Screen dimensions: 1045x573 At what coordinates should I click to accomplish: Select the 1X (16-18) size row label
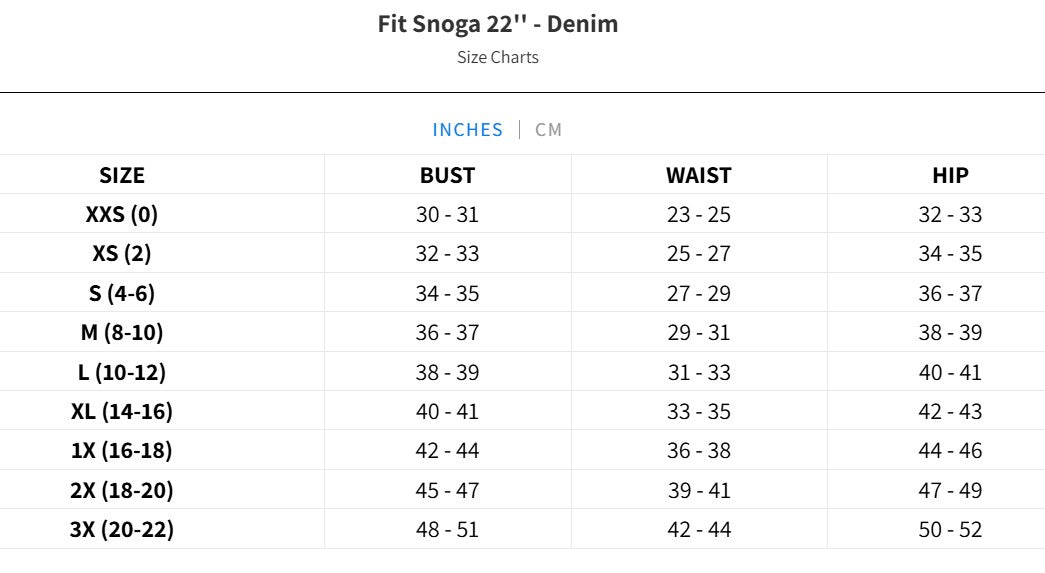122,450
